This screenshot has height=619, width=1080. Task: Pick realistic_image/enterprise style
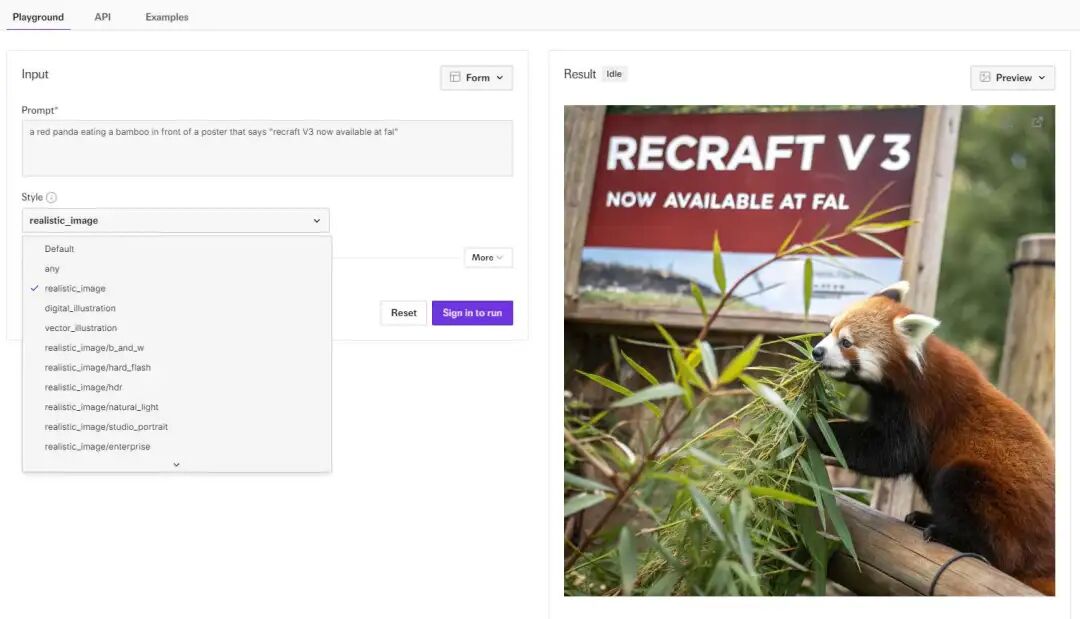click(176, 446)
